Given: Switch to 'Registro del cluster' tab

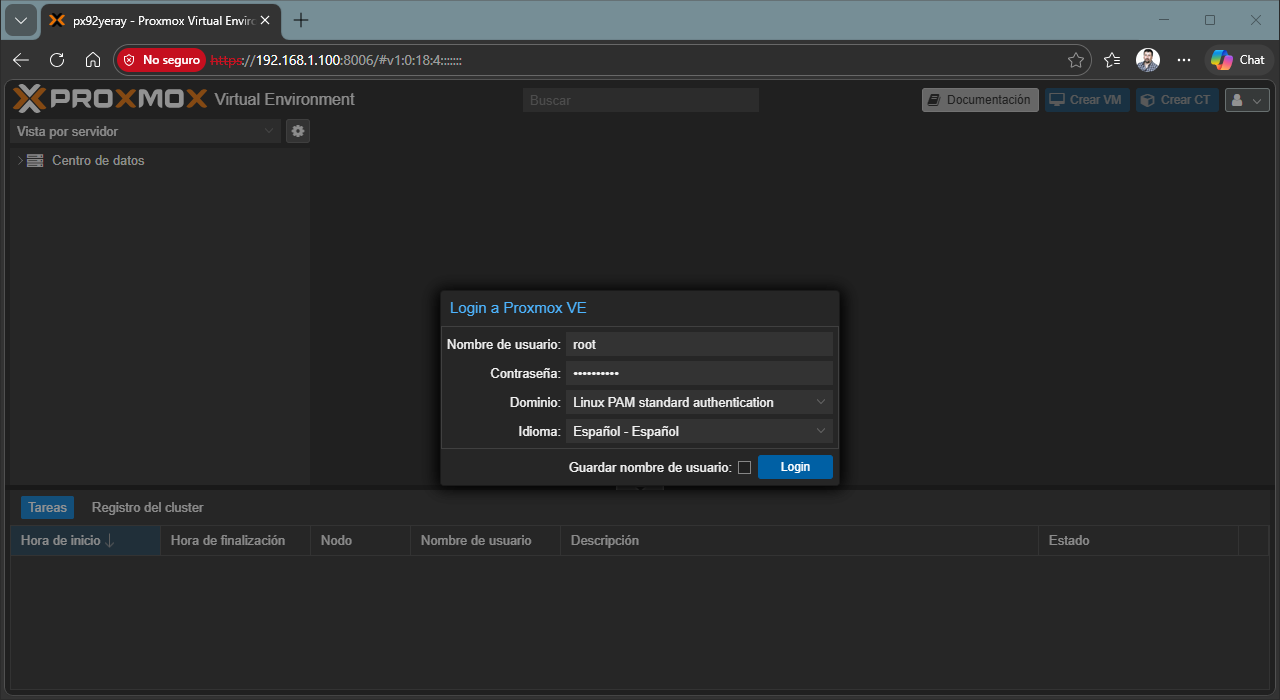Looking at the screenshot, I should point(147,507).
